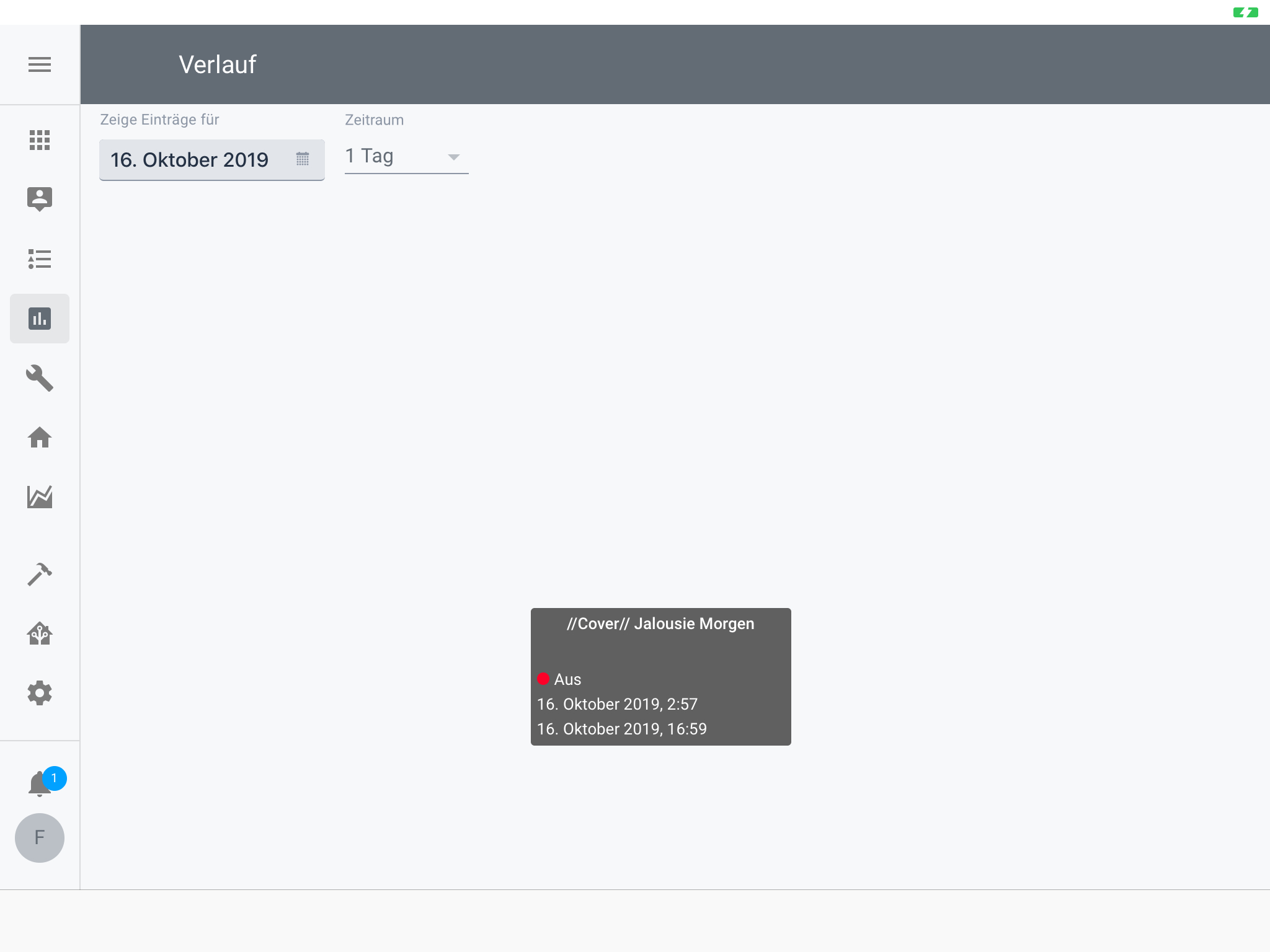This screenshot has height=952, width=1270.
Task: Open the wrench tools sidebar icon
Action: pyautogui.click(x=40, y=378)
